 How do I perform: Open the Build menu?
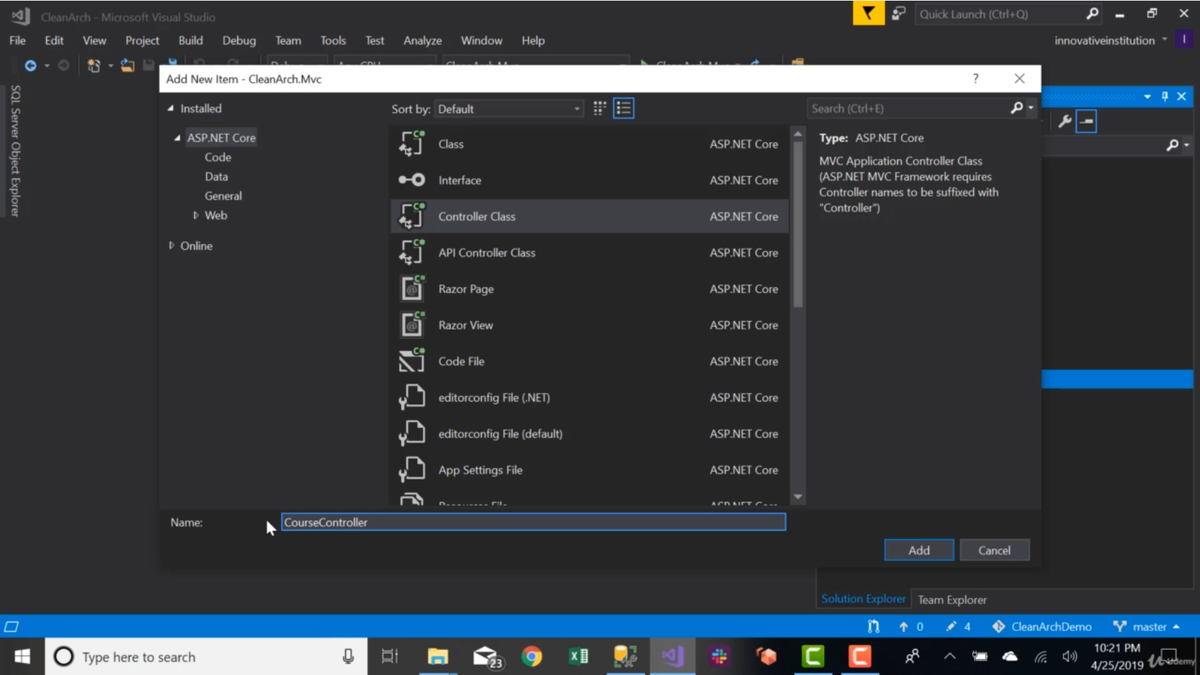(190, 40)
